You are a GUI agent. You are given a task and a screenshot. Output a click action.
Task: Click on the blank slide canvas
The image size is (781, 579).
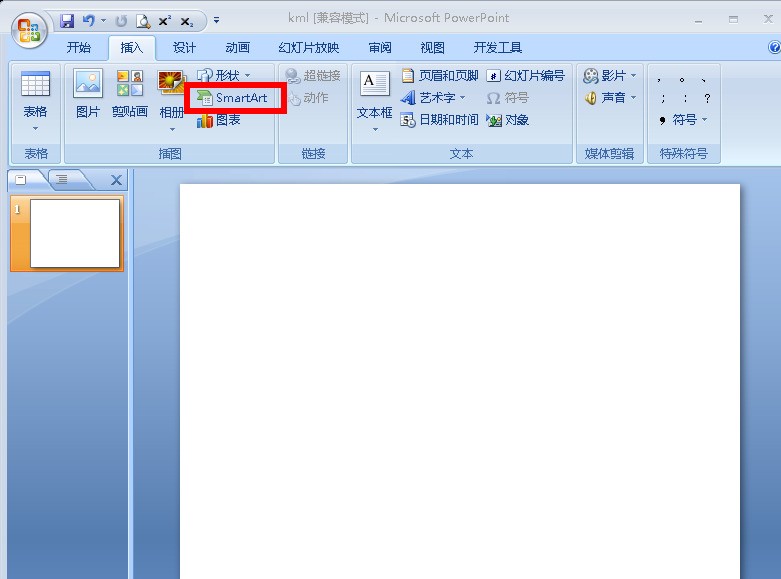pos(460,381)
